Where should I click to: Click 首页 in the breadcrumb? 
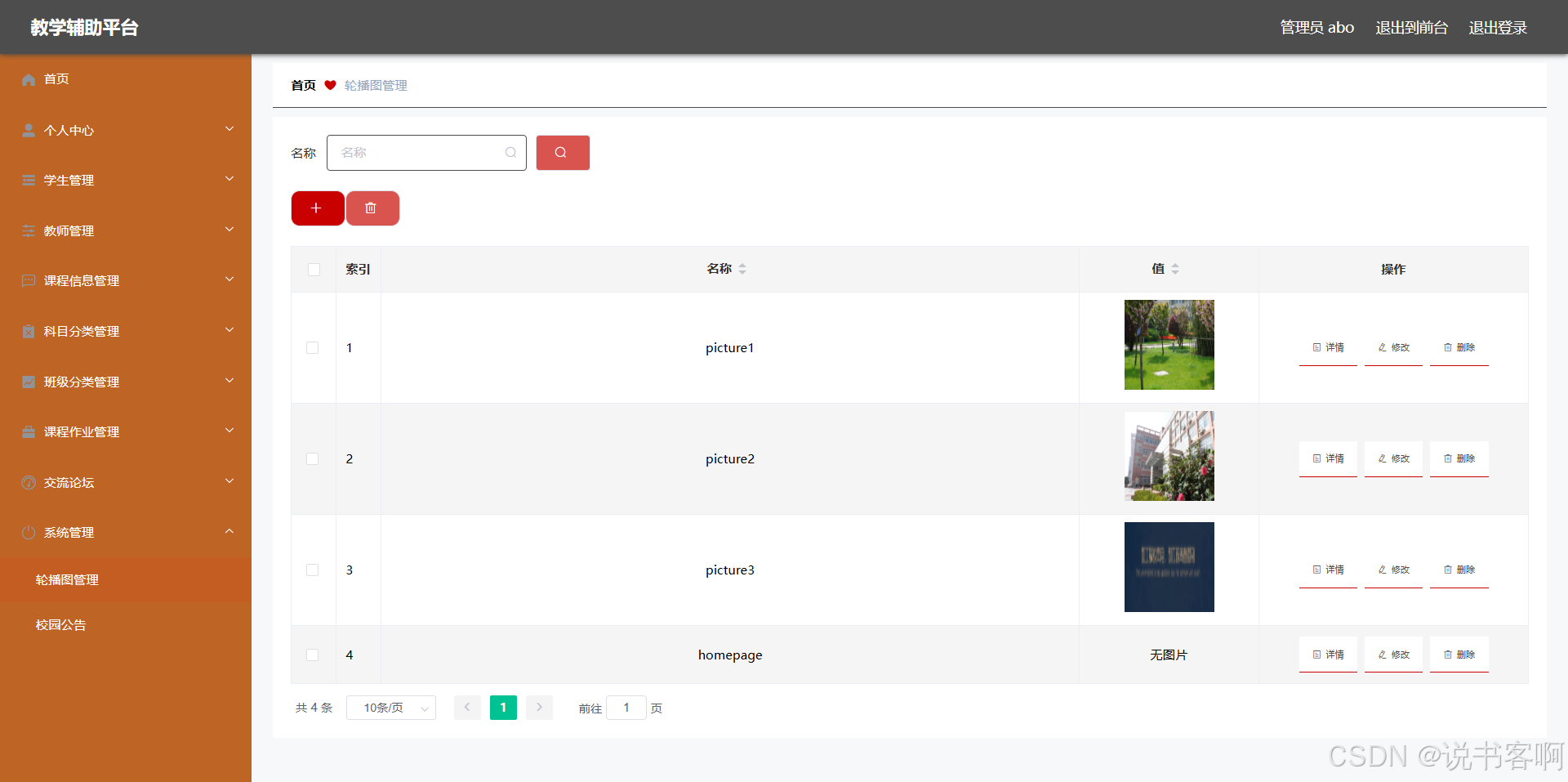(x=303, y=86)
